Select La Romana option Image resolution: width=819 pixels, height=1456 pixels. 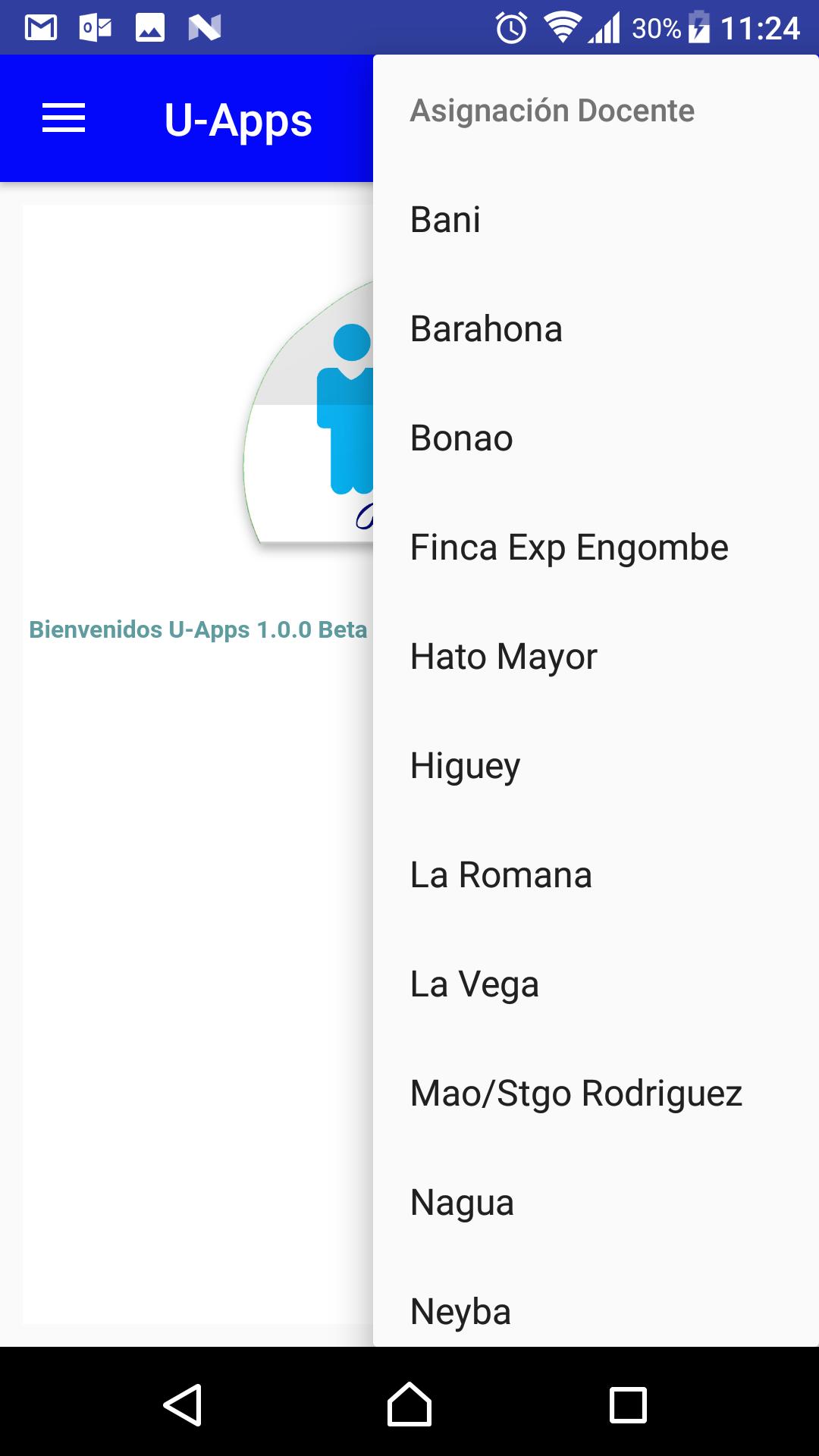point(500,875)
